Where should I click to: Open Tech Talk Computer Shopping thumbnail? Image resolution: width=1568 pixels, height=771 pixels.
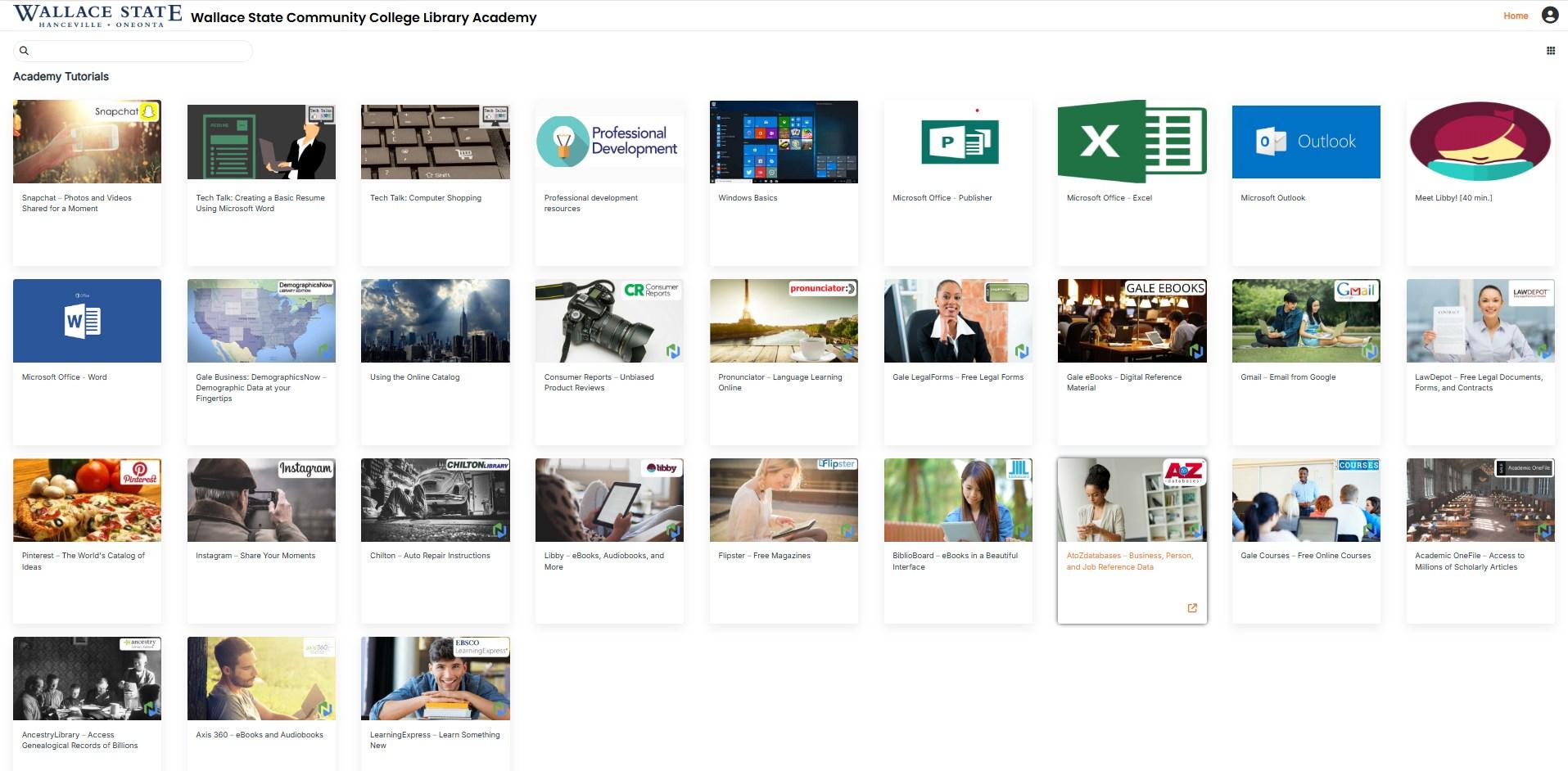click(436, 142)
